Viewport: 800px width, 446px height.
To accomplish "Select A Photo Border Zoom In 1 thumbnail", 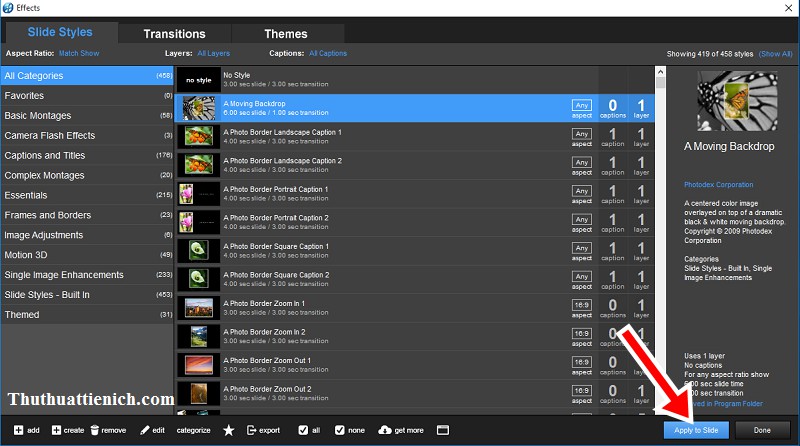I will (197, 307).
